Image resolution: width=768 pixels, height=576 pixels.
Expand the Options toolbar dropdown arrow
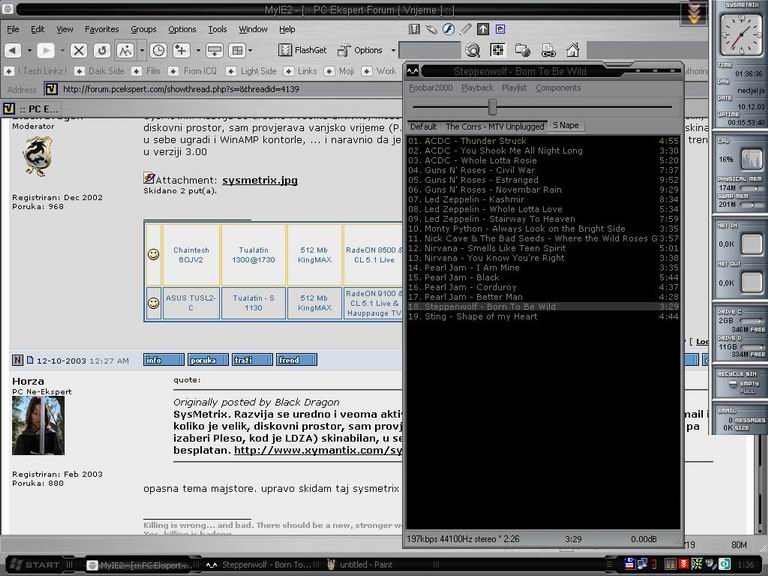pos(393,50)
